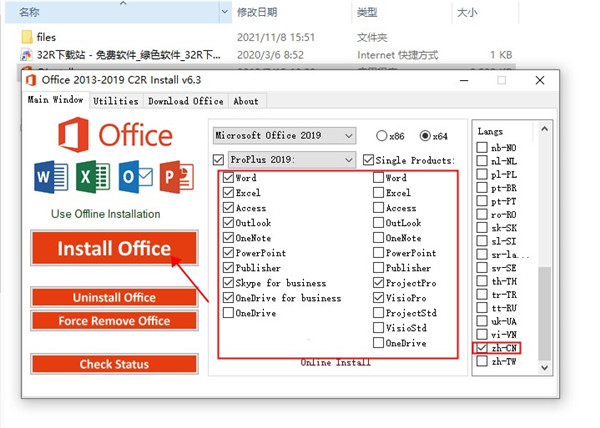600x428 pixels.
Task: Click the Langs list scrollbar thumb
Action: click(x=545, y=314)
